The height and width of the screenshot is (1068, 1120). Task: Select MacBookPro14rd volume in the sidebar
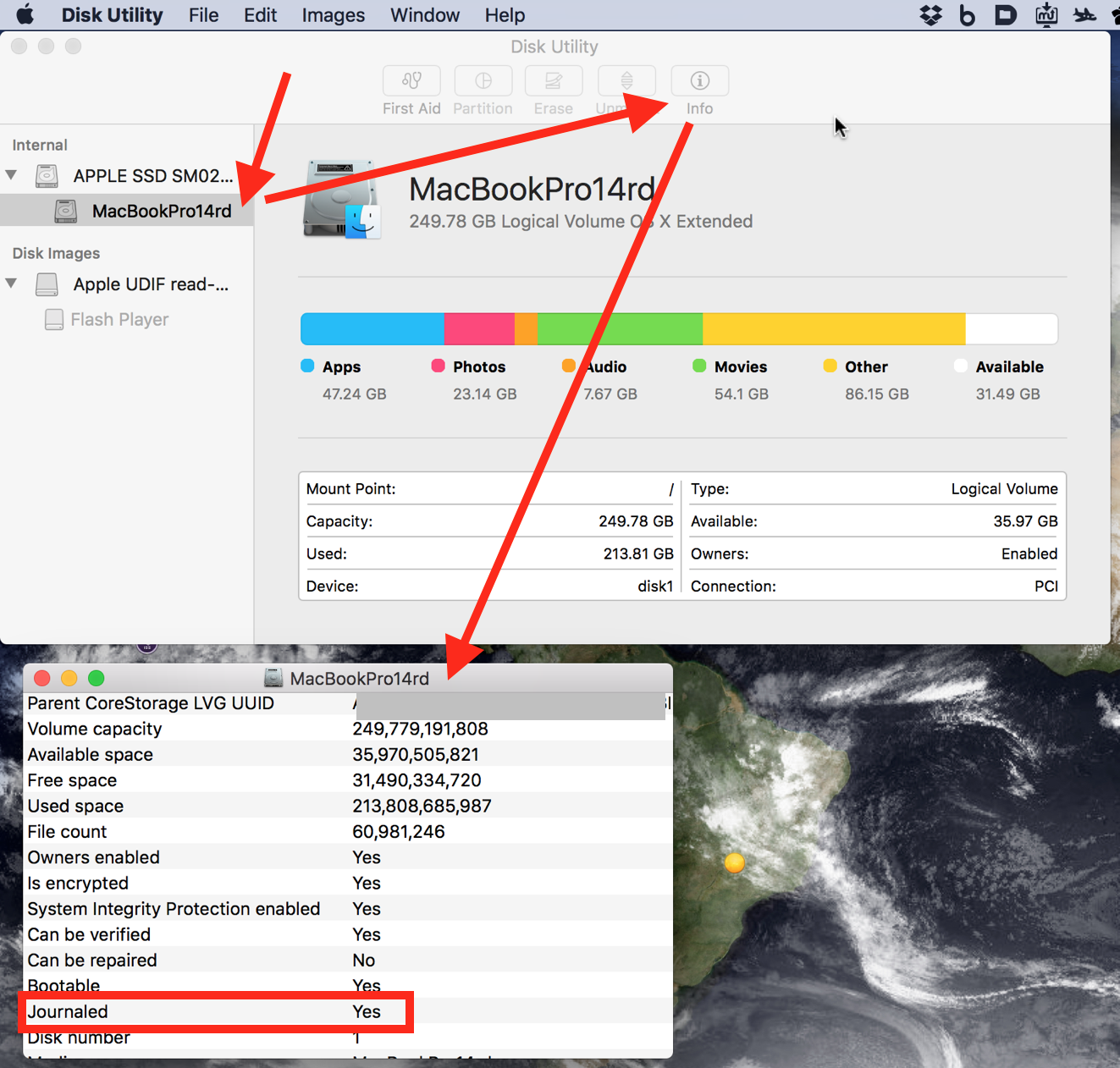coord(127,211)
